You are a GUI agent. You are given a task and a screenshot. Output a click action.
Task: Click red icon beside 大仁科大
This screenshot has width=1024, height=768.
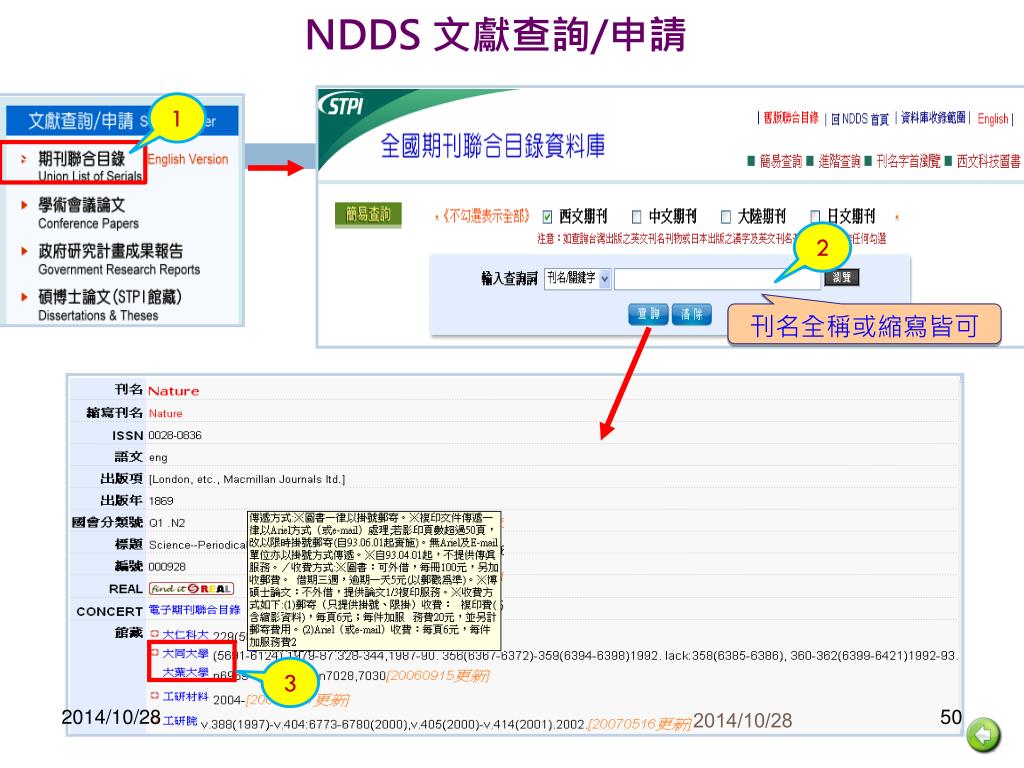[x=155, y=633]
